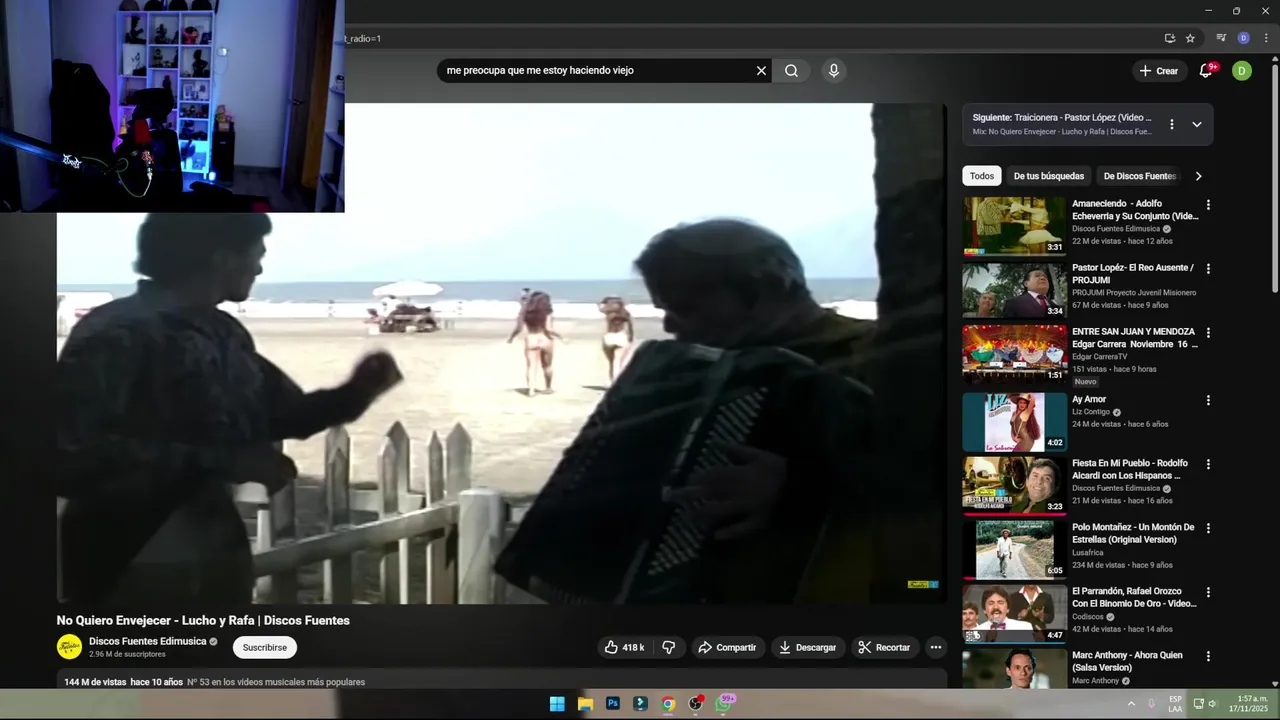The height and width of the screenshot is (720, 1280).
Task: Click Descargar download button
Action: point(807,647)
